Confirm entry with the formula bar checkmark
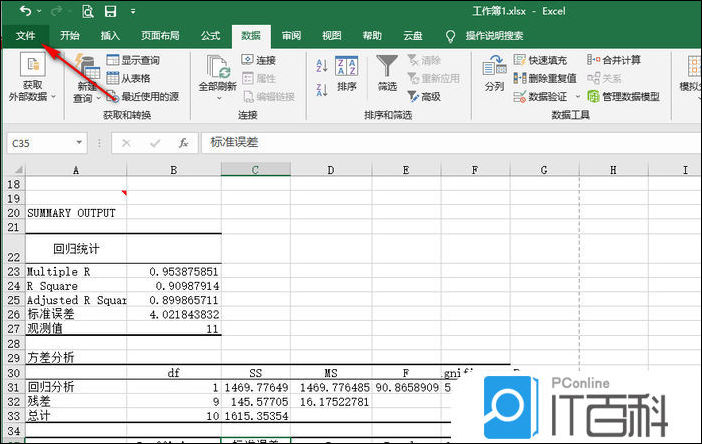702x444 pixels. tap(155, 143)
